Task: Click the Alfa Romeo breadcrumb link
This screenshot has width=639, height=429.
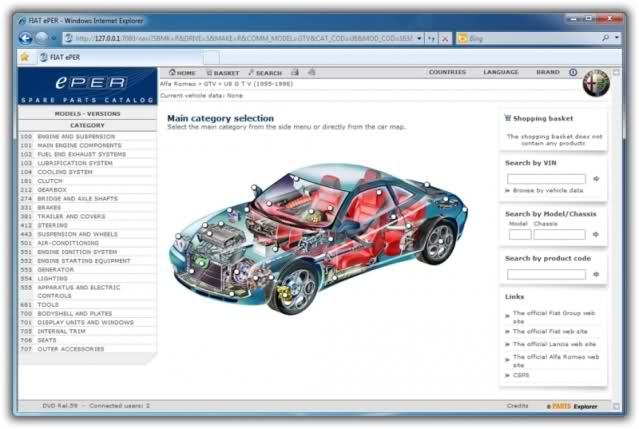Action: 178,84
